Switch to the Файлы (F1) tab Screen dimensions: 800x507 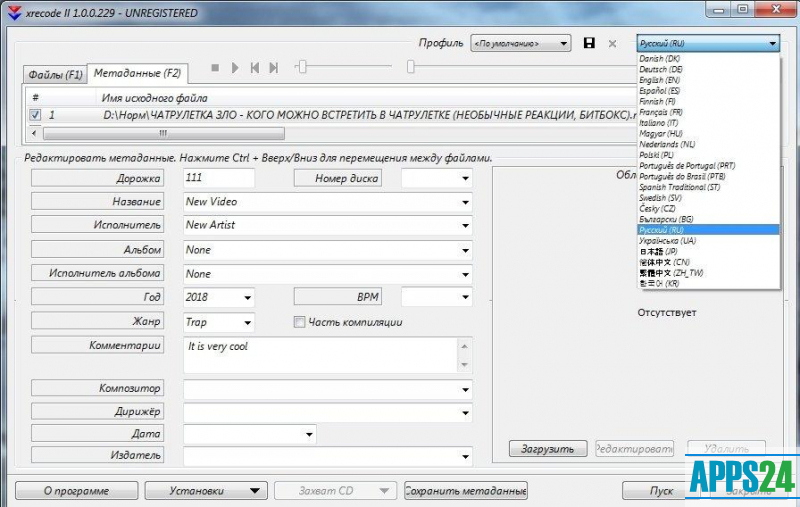tap(55, 74)
